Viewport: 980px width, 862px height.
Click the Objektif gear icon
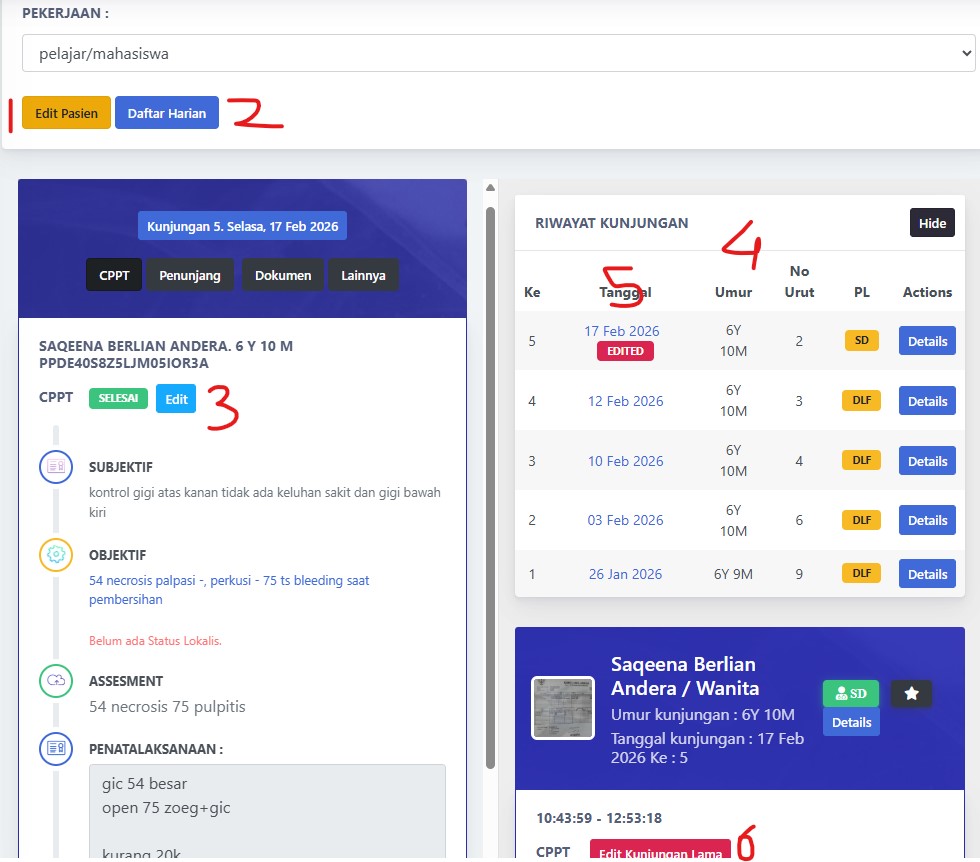coord(55,554)
